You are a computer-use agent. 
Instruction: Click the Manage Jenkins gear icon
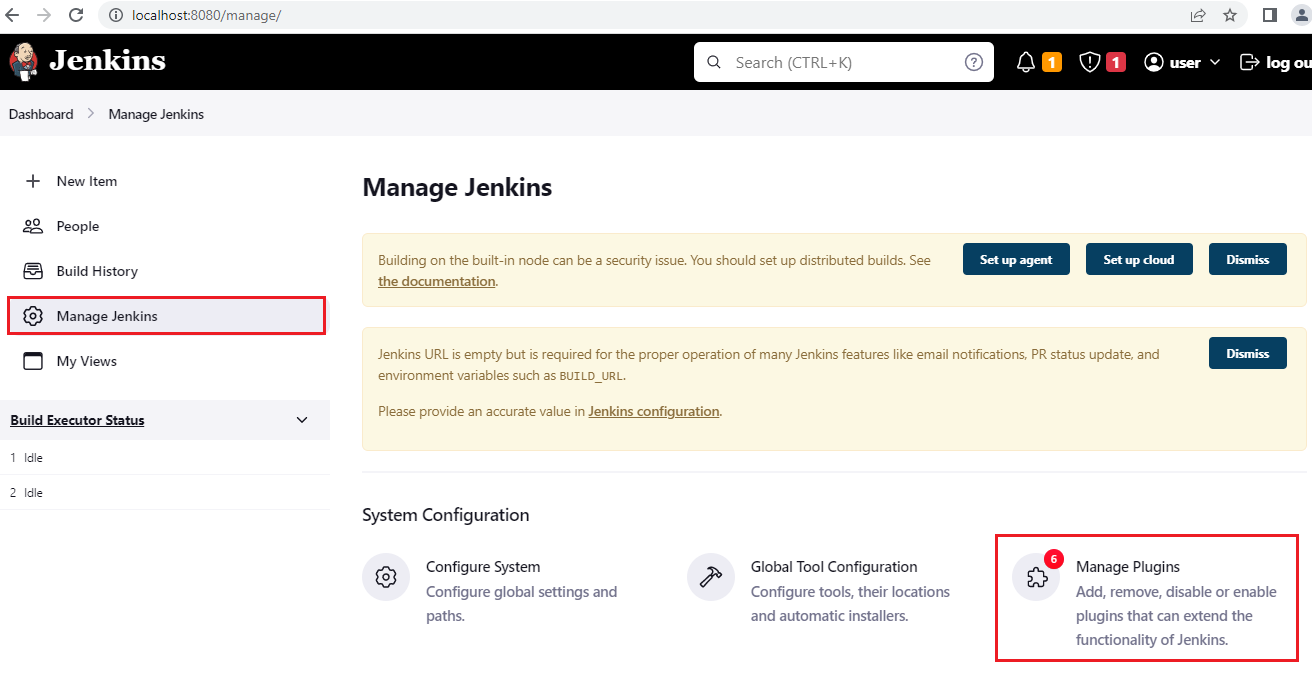pyautogui.click(x=33, y=316)
